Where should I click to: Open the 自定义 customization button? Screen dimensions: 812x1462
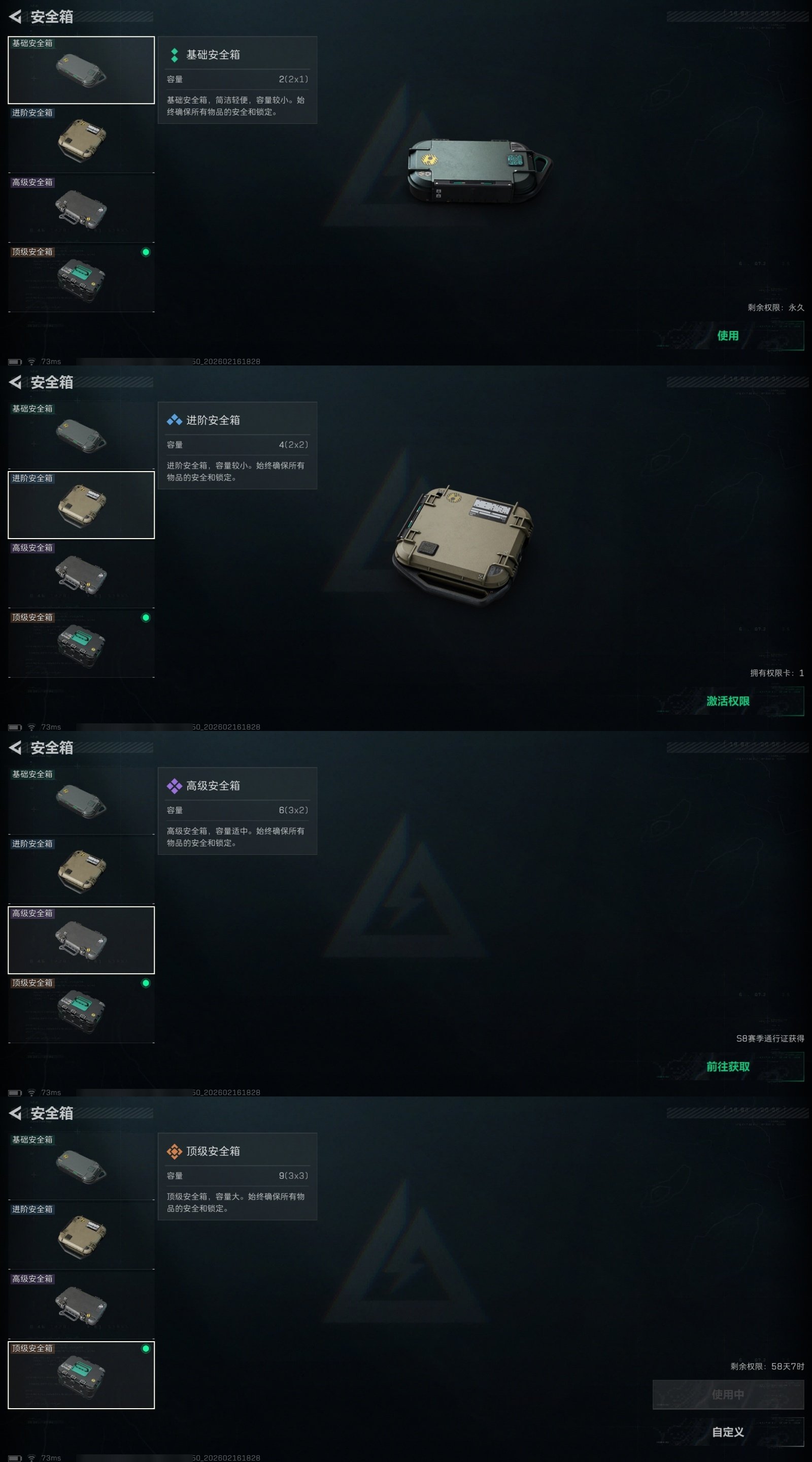[x=728, y=1432]
